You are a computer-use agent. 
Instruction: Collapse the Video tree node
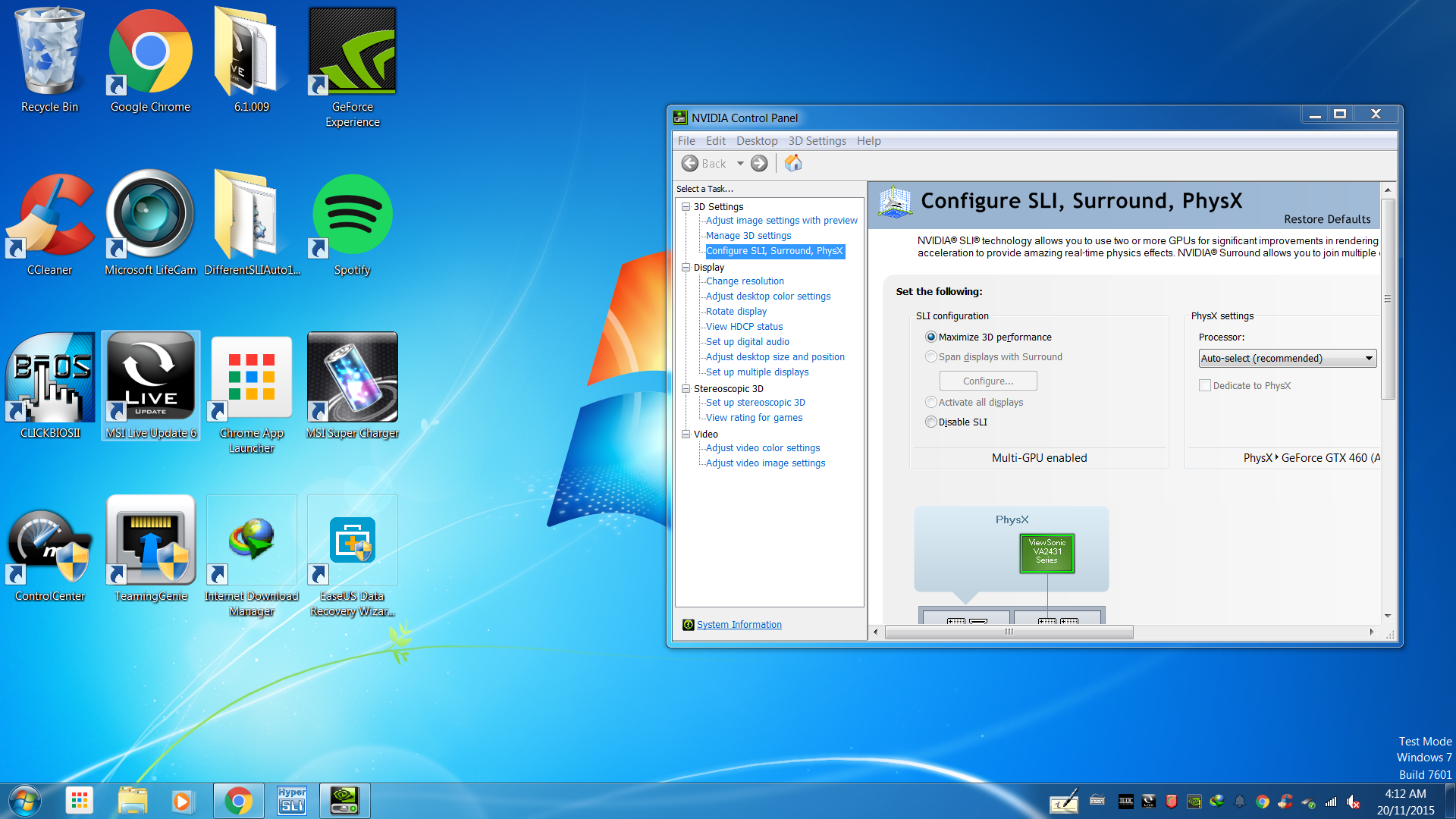coord(686,434)
